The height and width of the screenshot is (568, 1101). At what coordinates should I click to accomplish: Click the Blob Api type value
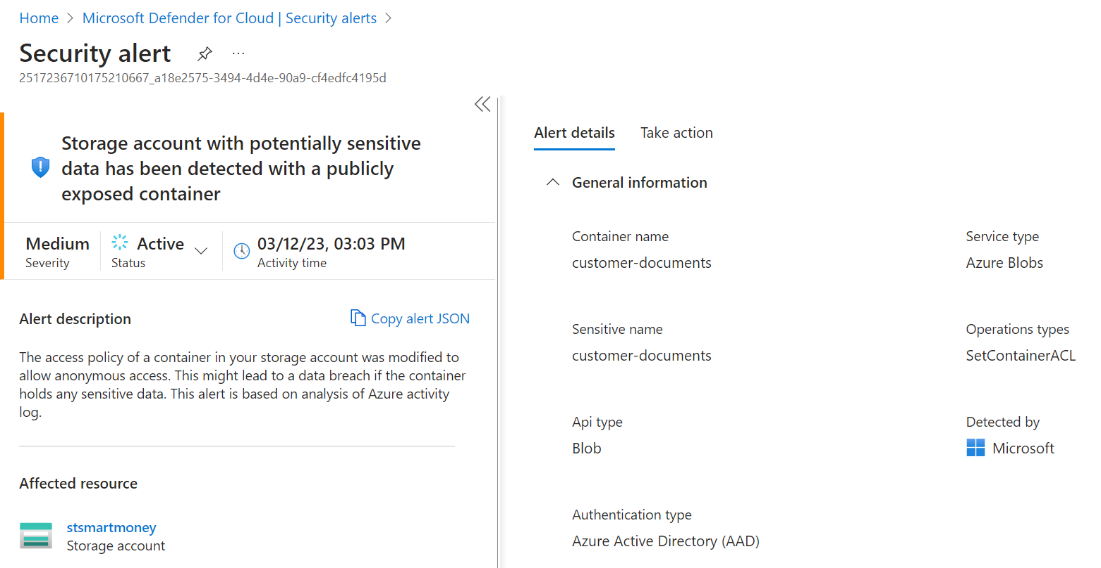click(x=586, y=448)
